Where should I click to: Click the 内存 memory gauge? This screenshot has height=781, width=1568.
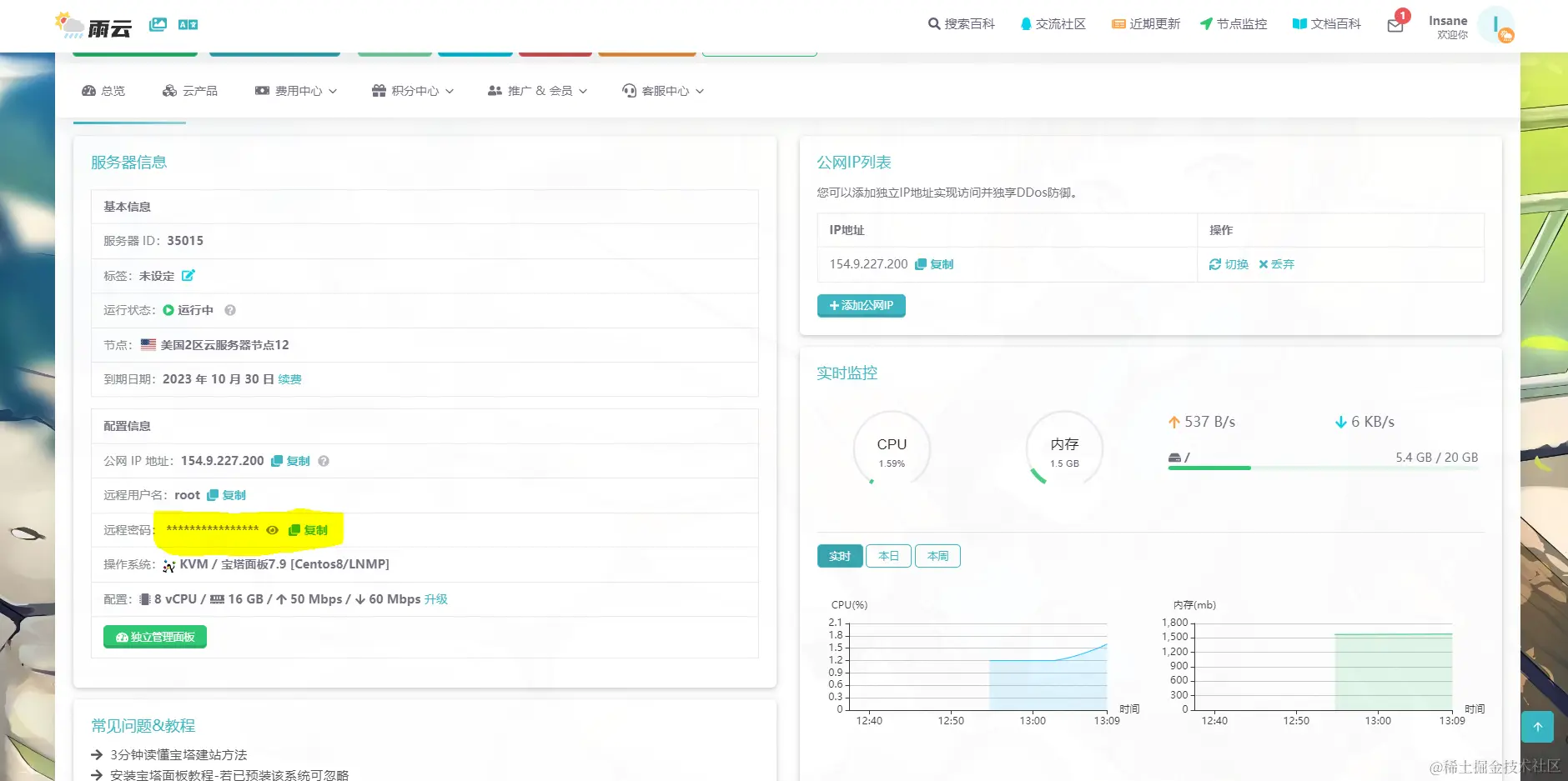[1064, 449]
